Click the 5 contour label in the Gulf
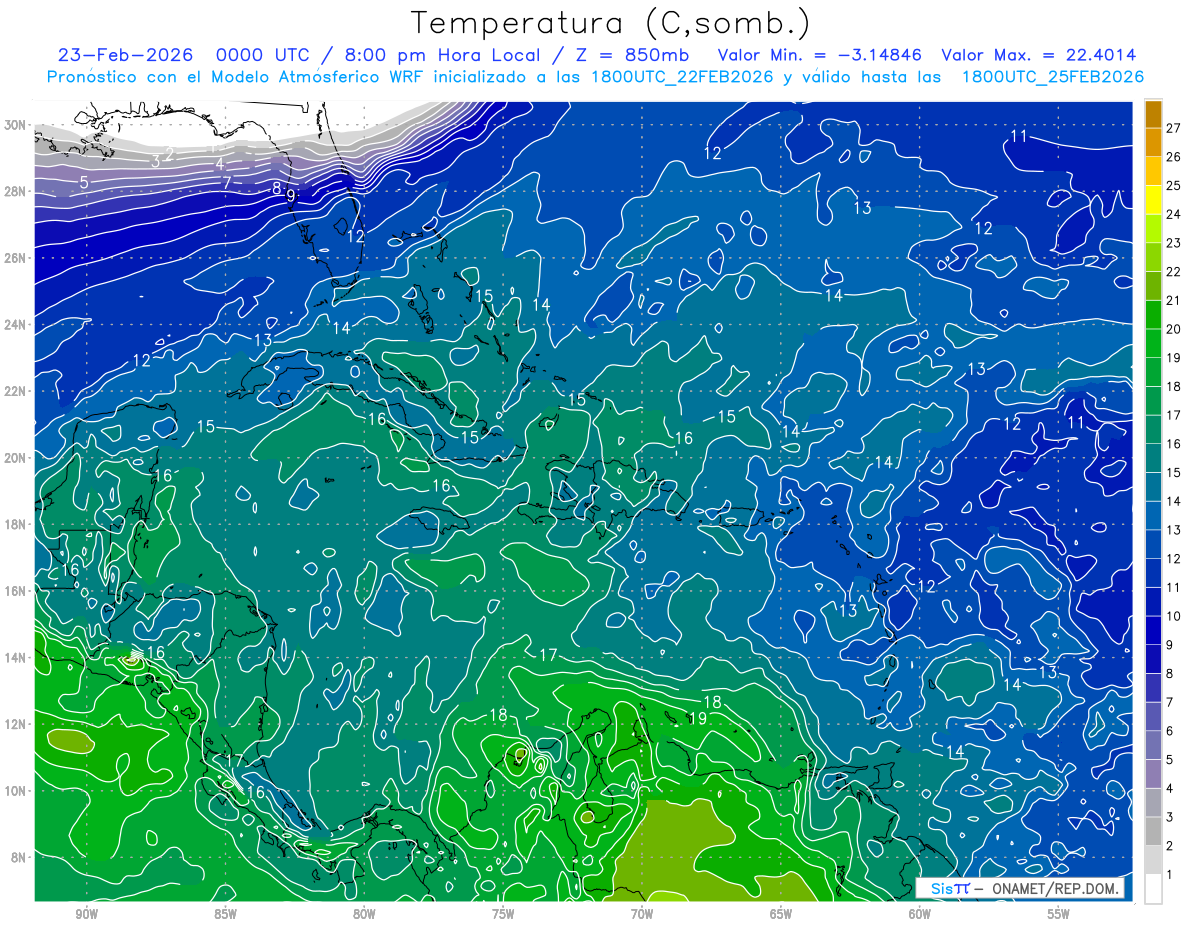The image size is (1200, 927). coord(84,182)
